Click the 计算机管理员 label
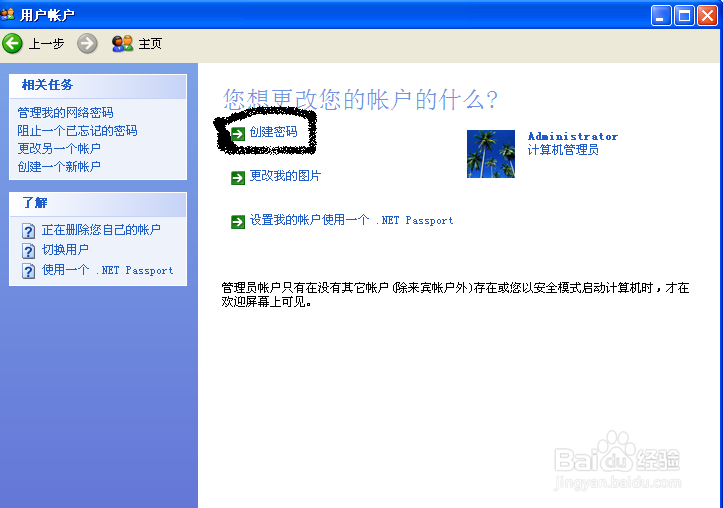 pyautogui.click(x=563, y=150)
